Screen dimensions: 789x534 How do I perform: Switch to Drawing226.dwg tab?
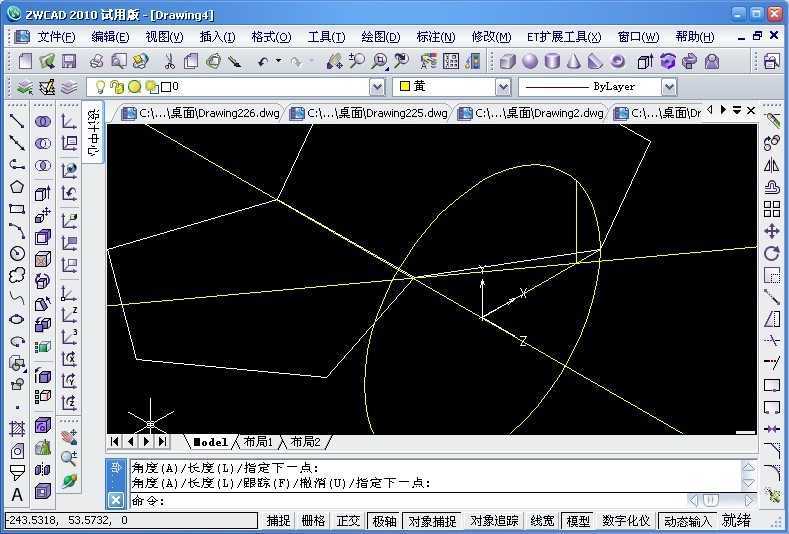click(x=201, y=113)
